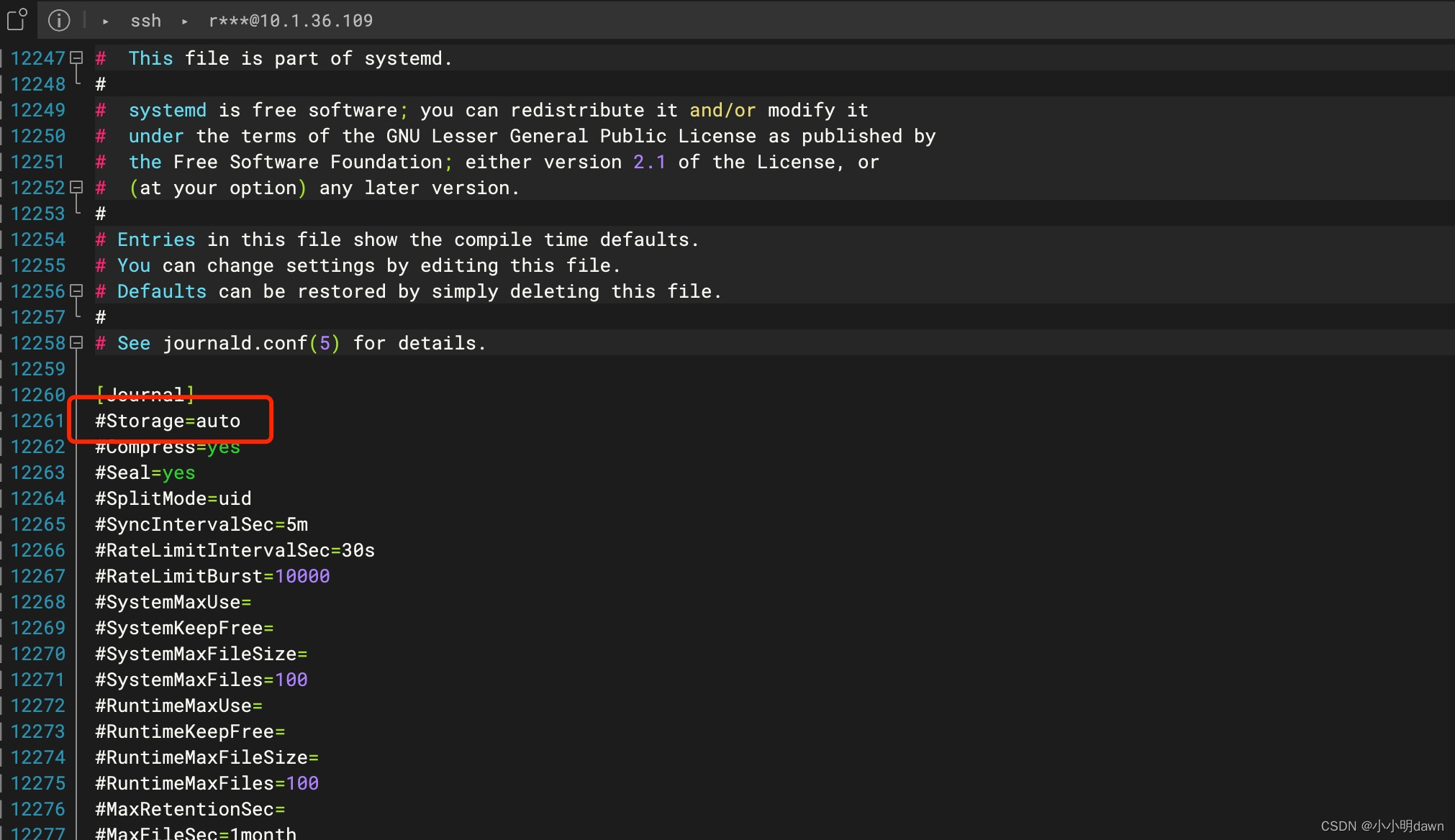This screenshot has width=1455, height=840.
Task: Click the journald.conf(5) text
Action: 251,343
